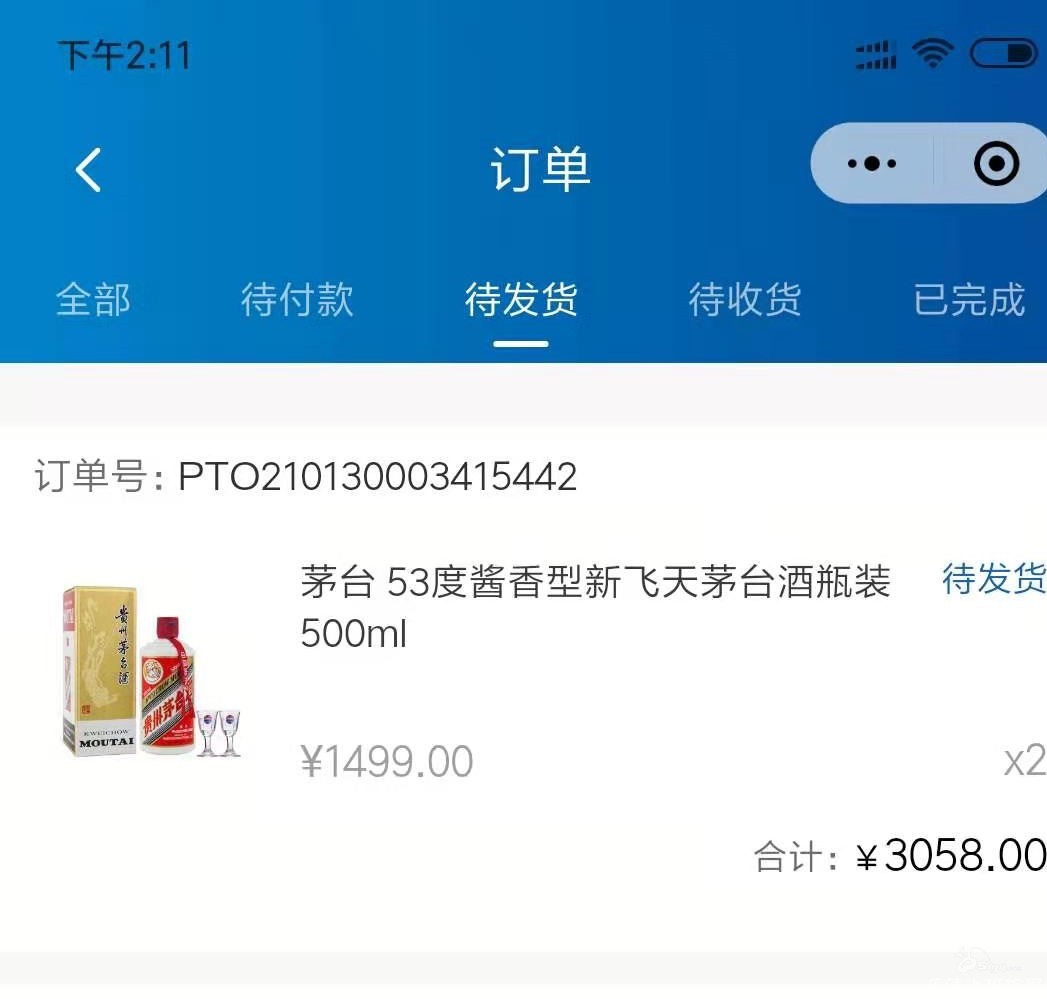The width and height of the screenshot is (1047, 999).
Task: Tap the blue 待发货 order status label
Action: click(x=994, y=578)
